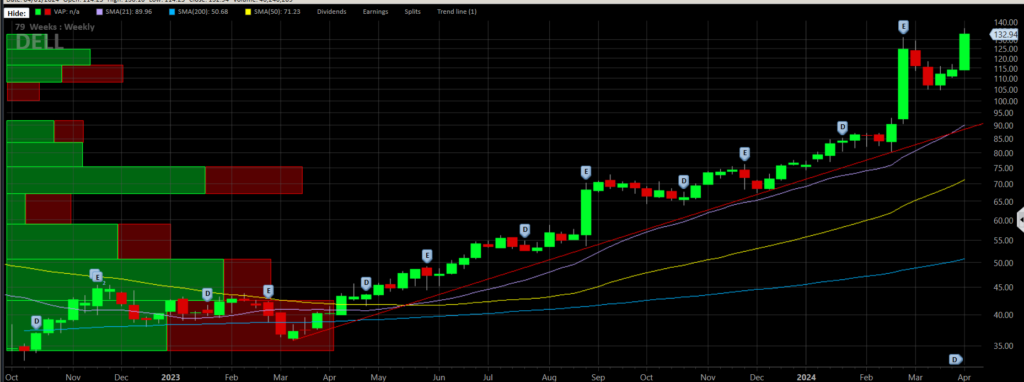Open the Earnings marker on the August 2023 gap-up candle
1024x382 pixels.
(x=586, y=172)
